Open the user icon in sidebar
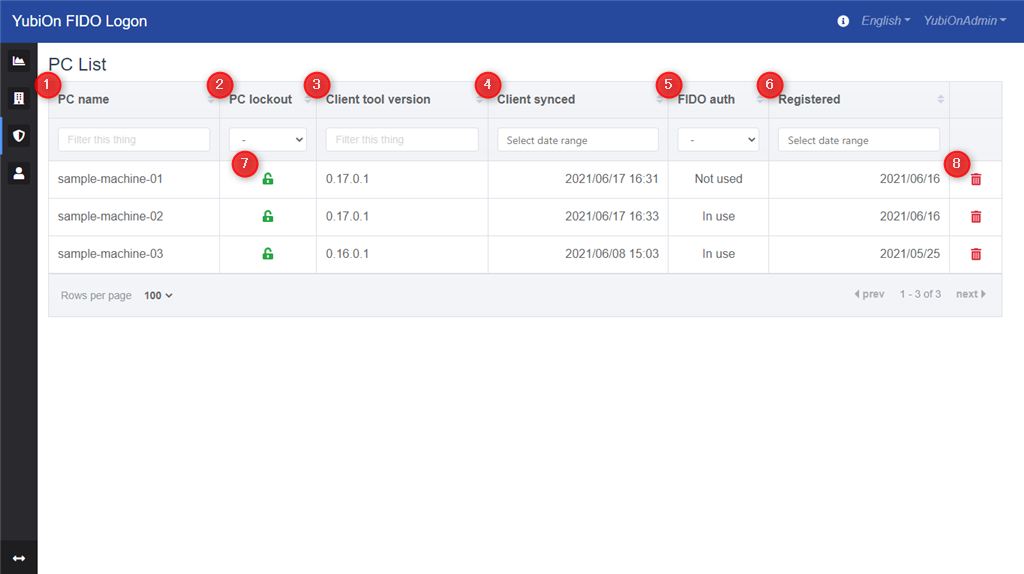1024x574 pixels. pyautogui.click(x=18, y=173)
